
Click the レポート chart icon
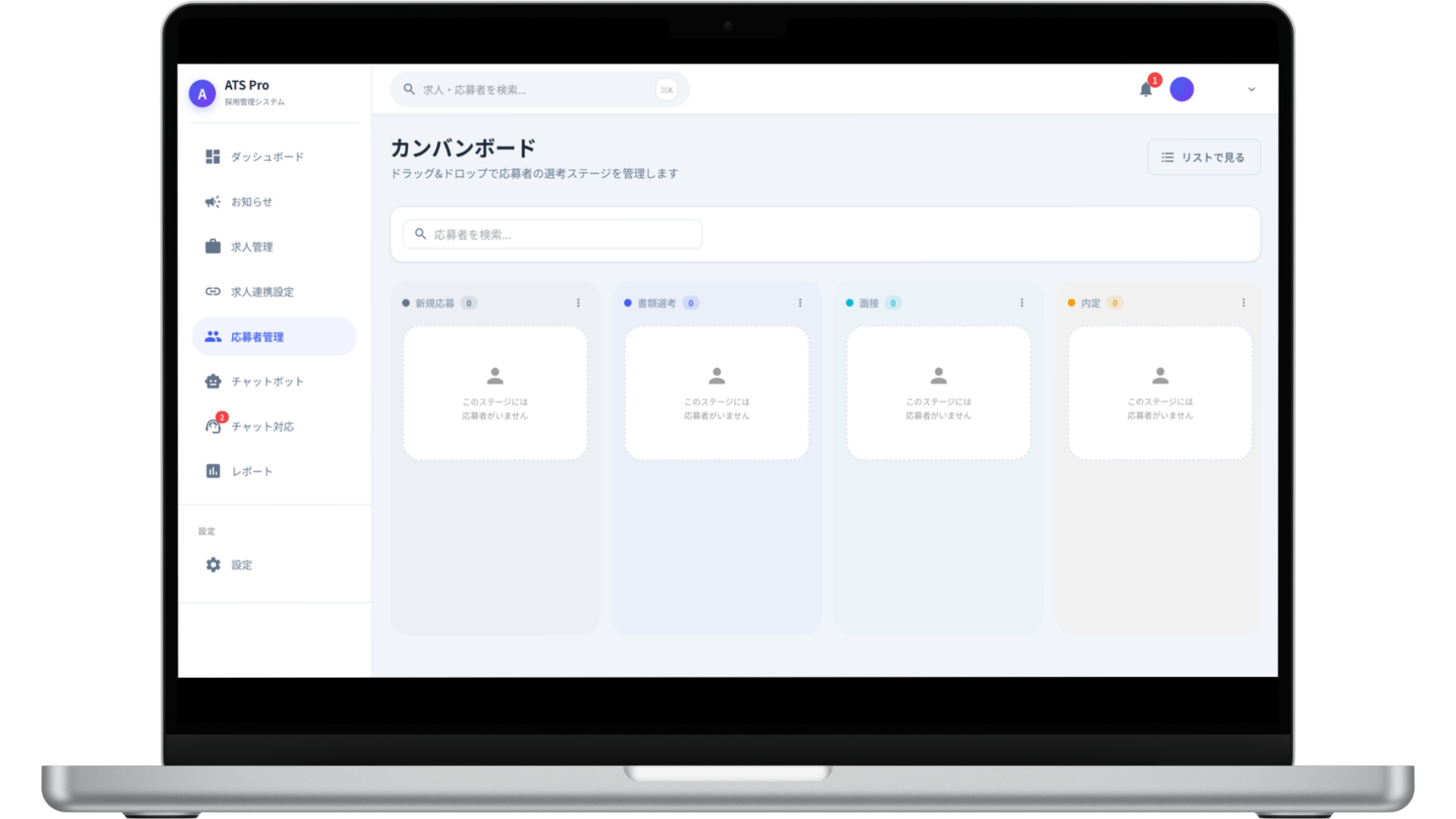pos(213,471)
